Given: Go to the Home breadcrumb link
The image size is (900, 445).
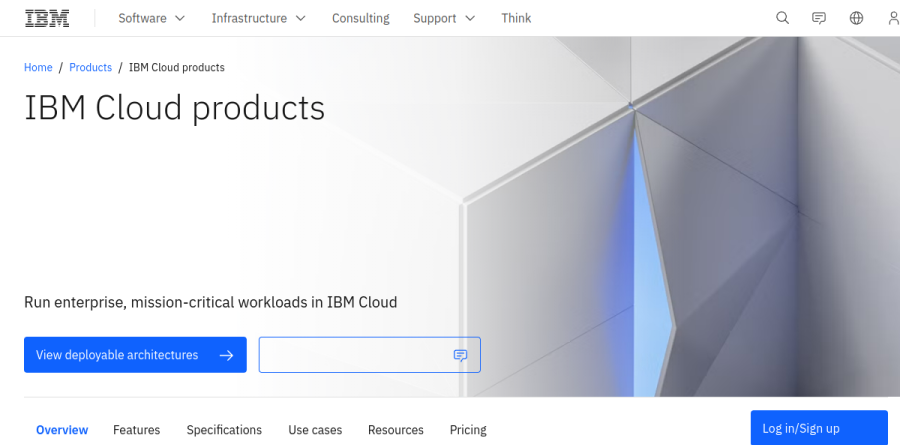Looking at the screenshot, I should [x=38, y=67].
